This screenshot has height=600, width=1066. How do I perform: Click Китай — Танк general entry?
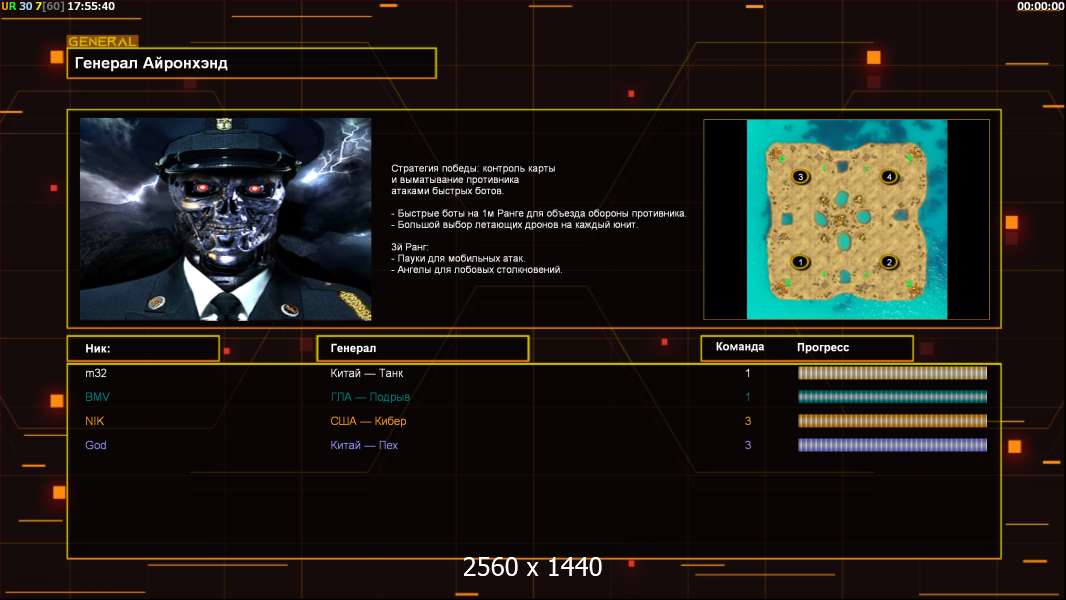coord(367,373)
